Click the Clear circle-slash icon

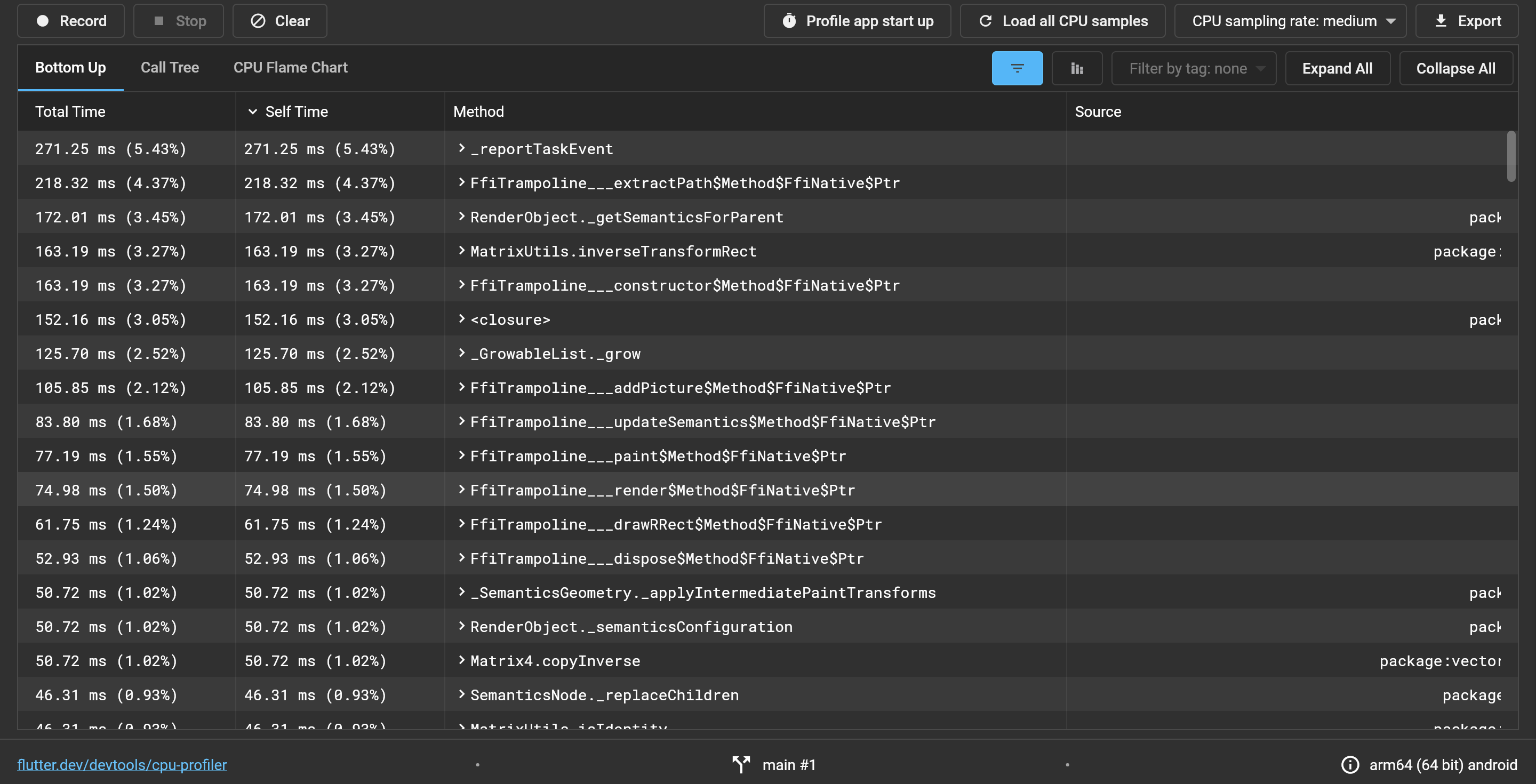tap(258, 21)
